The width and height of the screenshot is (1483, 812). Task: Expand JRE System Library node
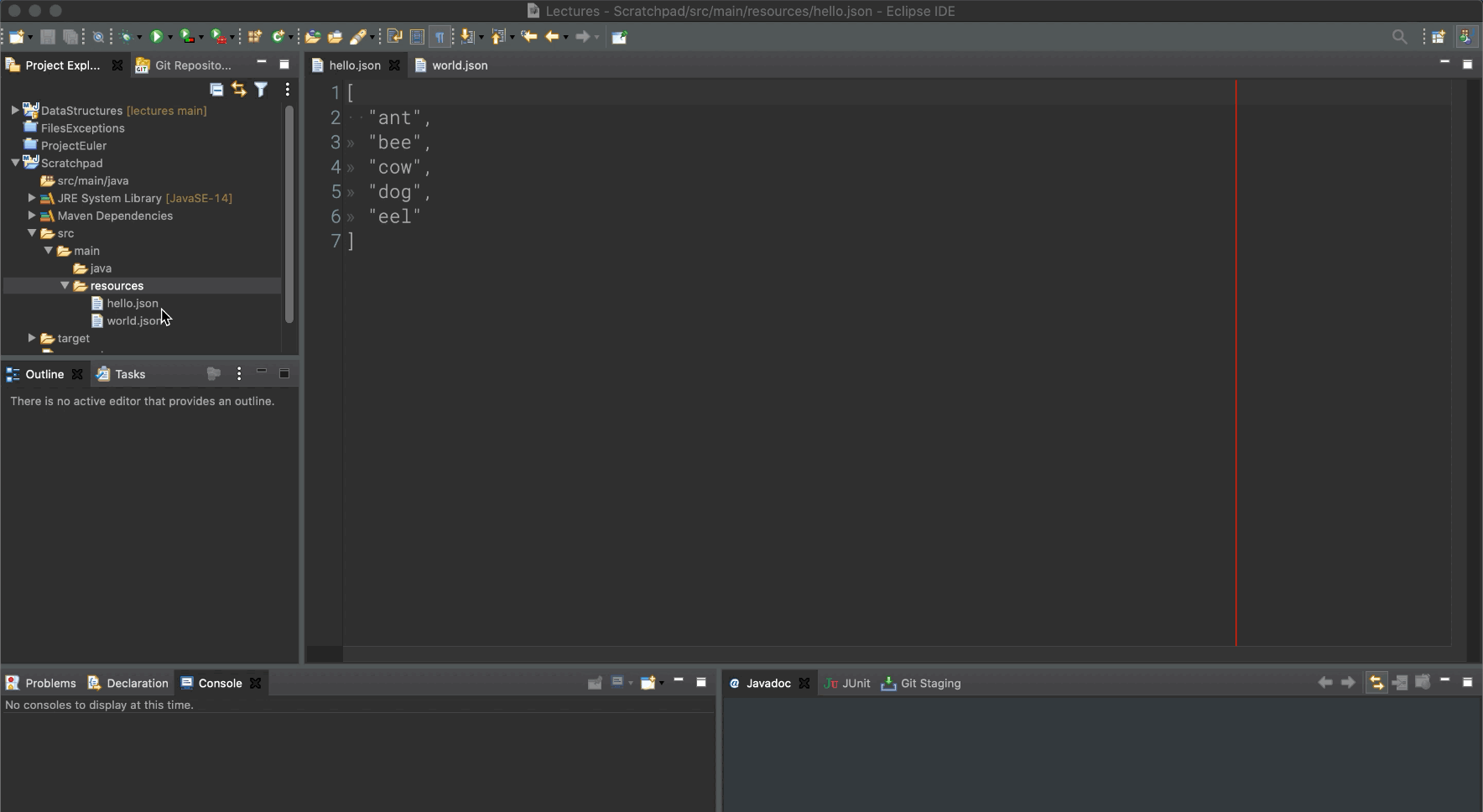point(32,198)
